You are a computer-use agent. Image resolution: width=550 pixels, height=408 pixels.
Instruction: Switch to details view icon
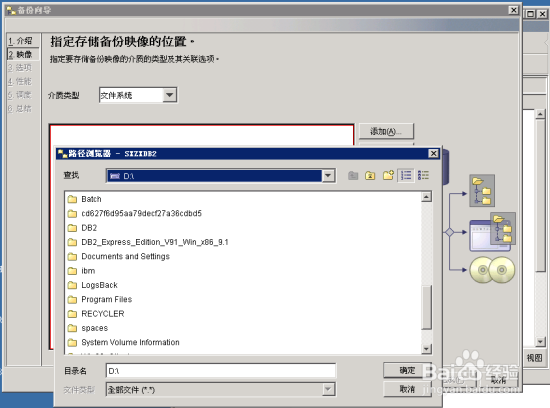[423, 175]
